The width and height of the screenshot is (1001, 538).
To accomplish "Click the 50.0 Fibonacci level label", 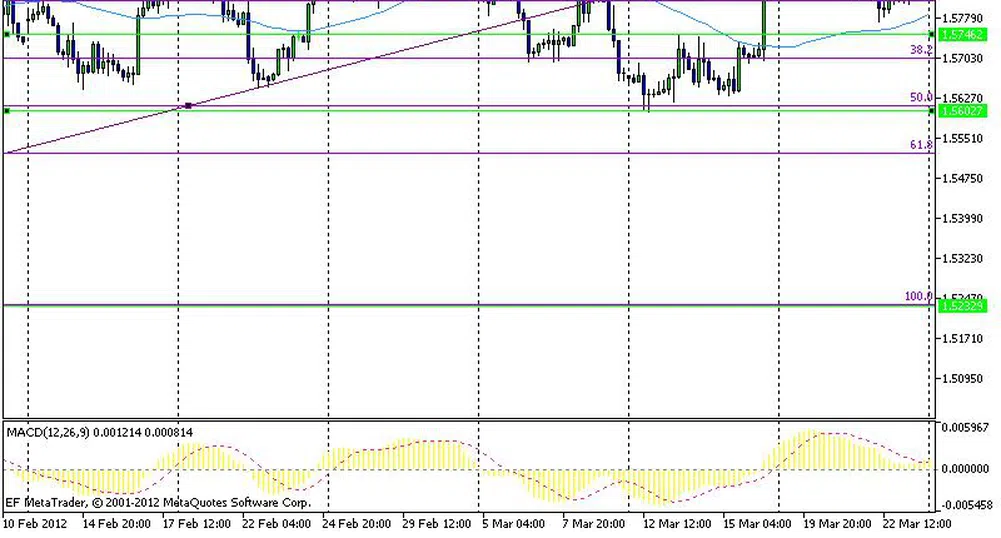I will (920, 97).
